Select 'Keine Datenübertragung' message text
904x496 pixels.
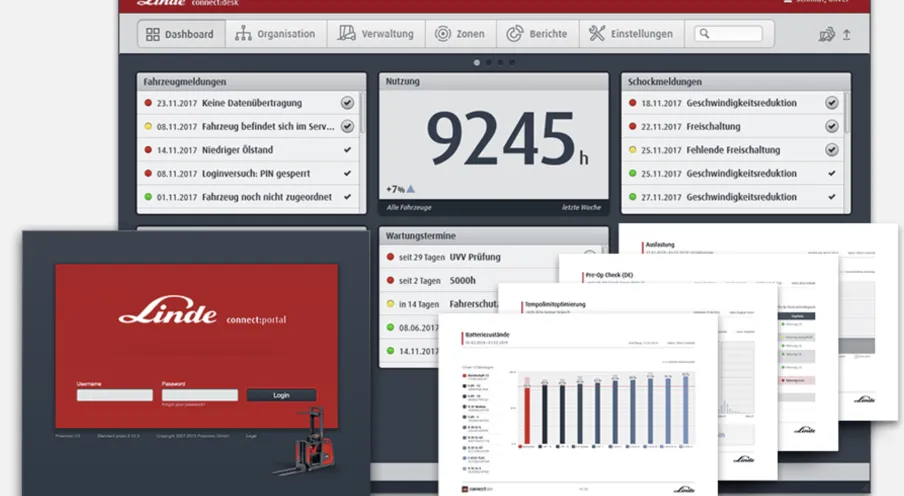252,103
